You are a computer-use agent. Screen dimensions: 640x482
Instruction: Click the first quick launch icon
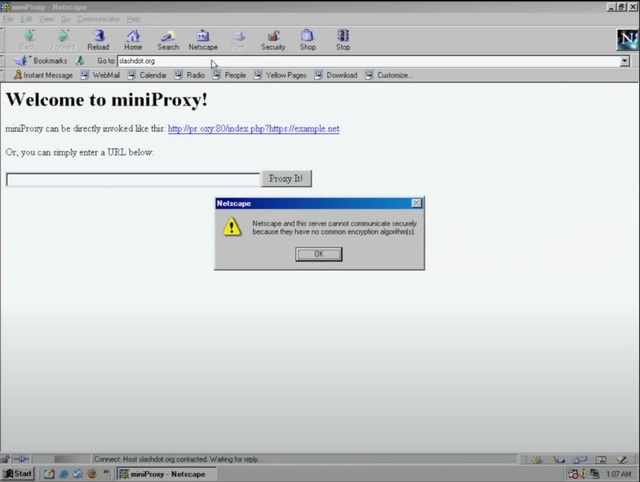point(49,474)
